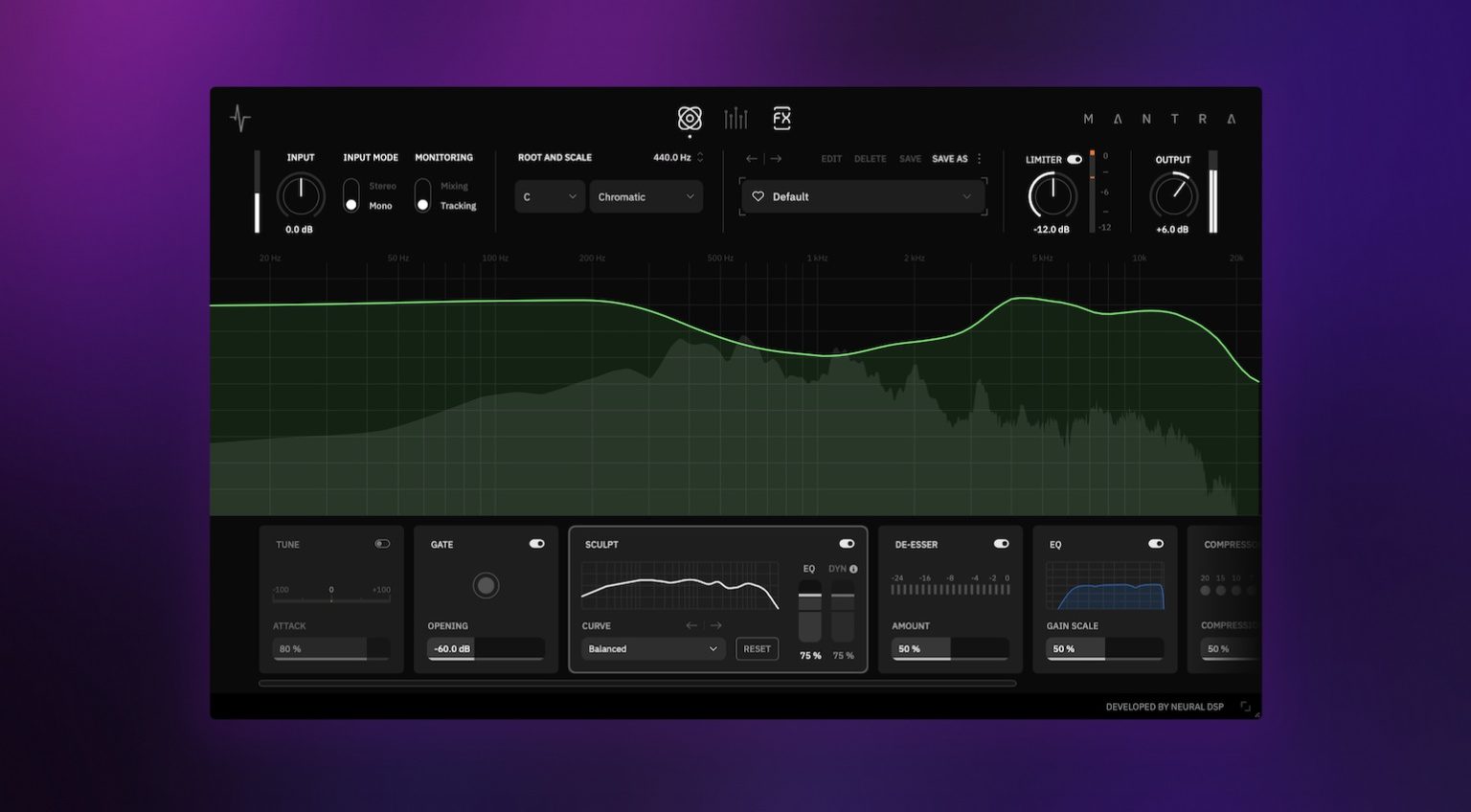Open the metering view icon
1471x812 pixels.
[x=735, y=118]
